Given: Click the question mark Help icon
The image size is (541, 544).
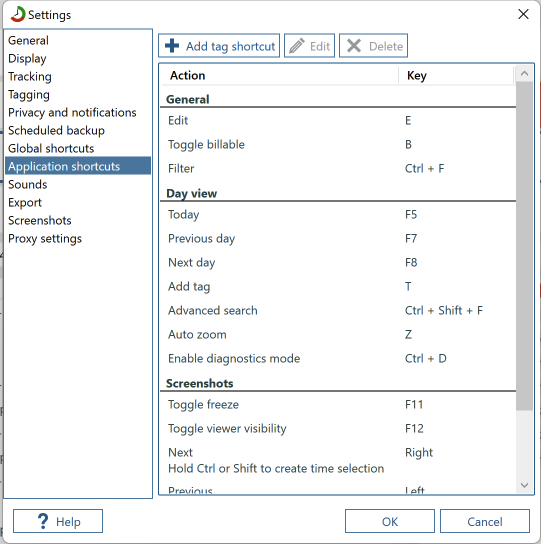Looking at the screenshot, I should point(43,521).
